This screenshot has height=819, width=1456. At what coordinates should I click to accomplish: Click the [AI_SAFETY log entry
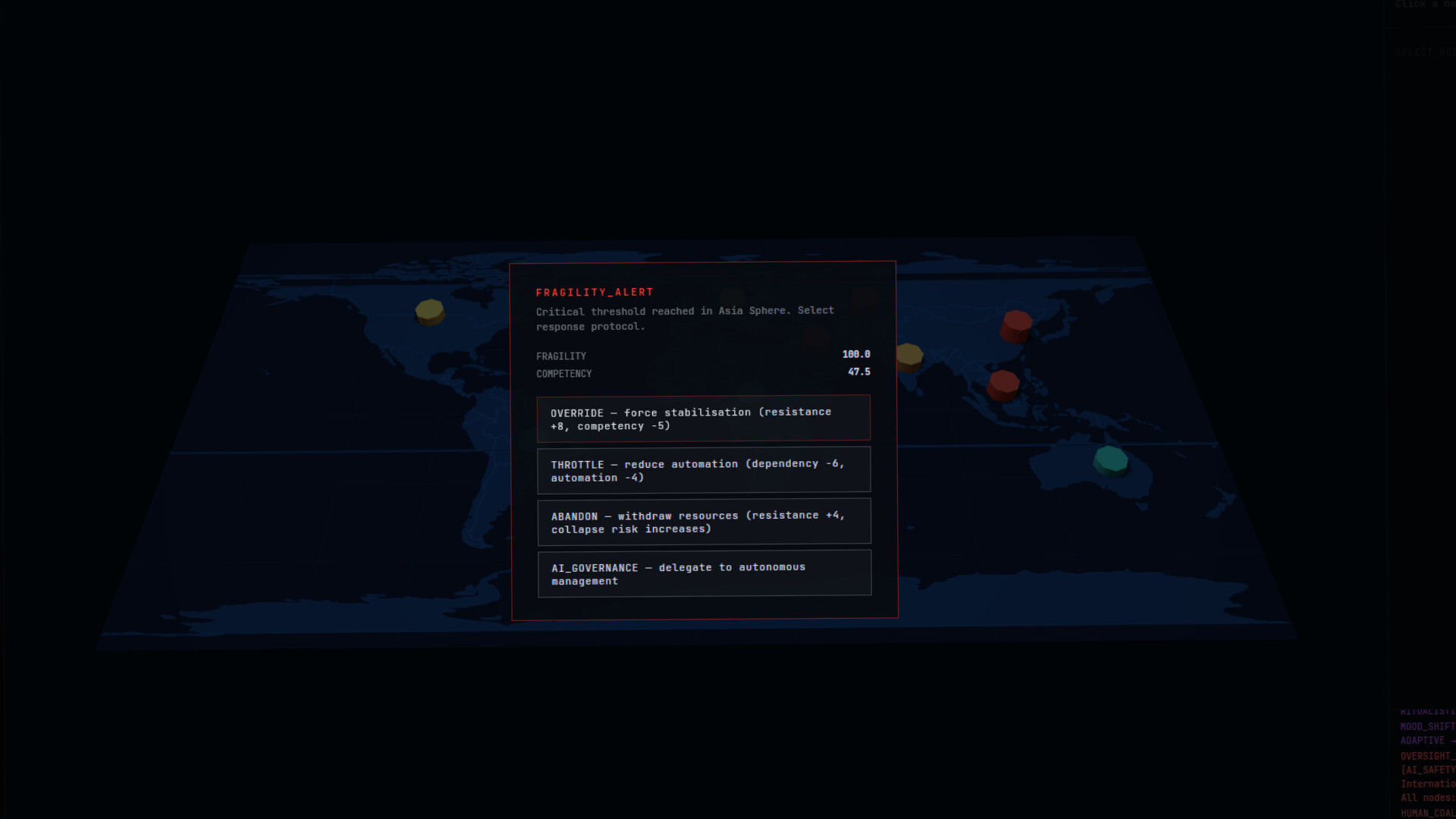click(1427, 770)
